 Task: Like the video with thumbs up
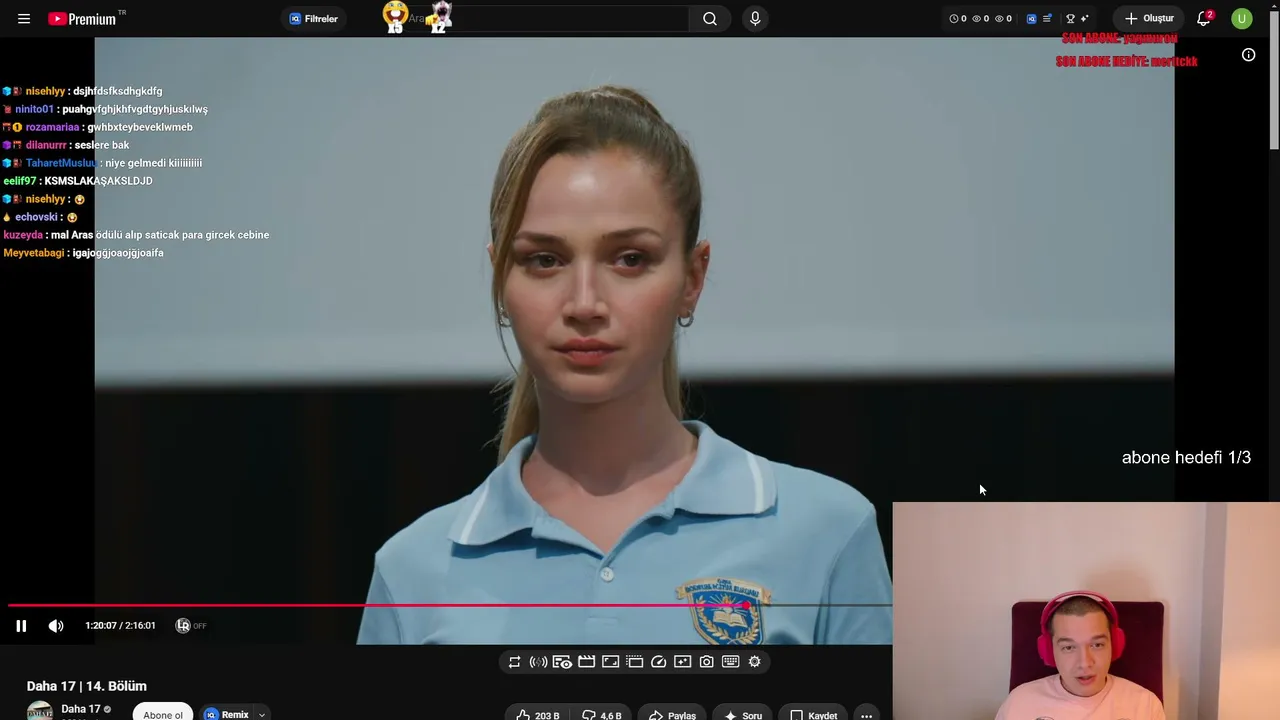pos(537,715)
